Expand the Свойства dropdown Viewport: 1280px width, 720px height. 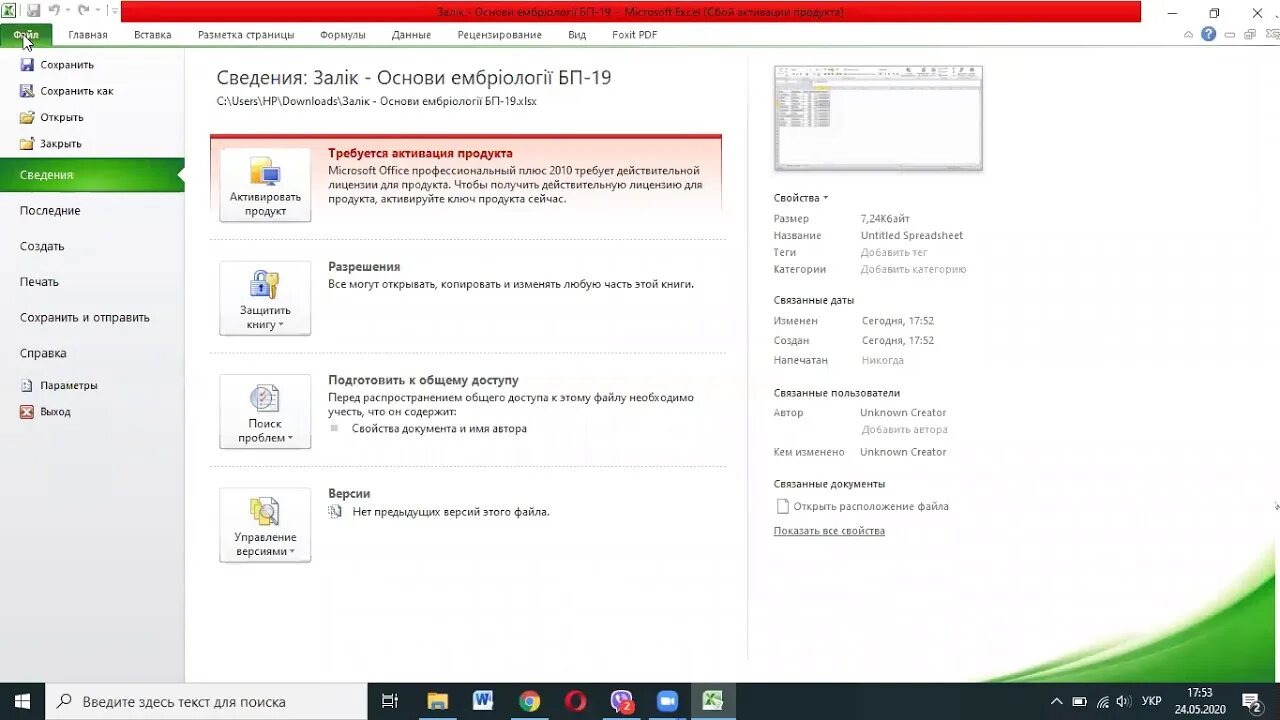801,198
